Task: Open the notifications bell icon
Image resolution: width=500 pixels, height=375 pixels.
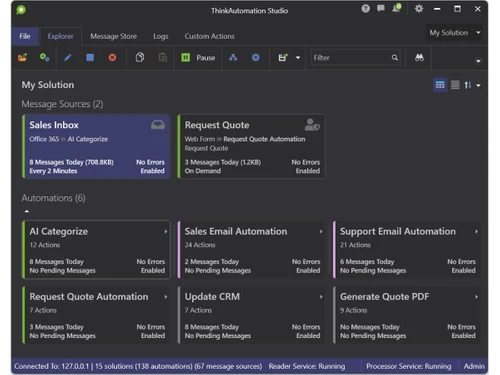Action: pyautogui.click(x=397, y=8)
